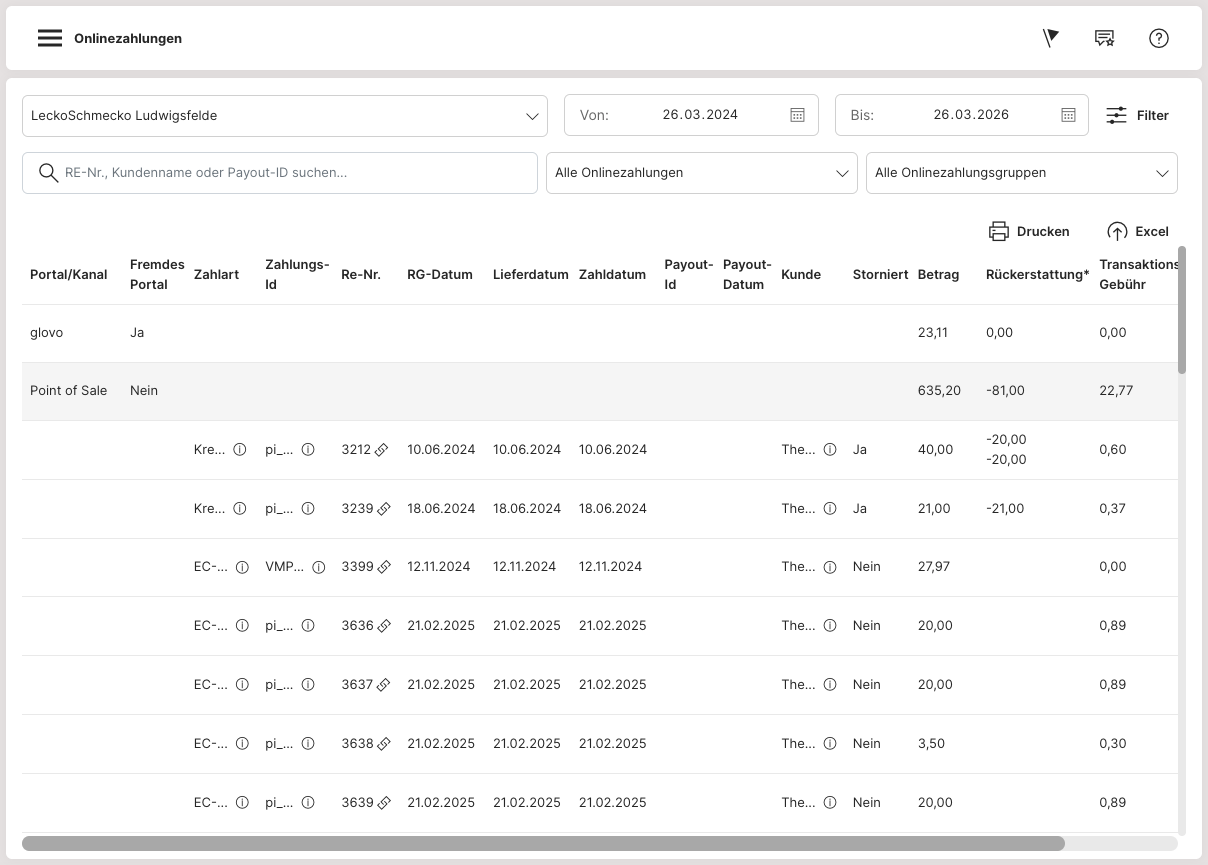Open the Alle Onlinezahlungen dropdown
This screenshot has height=865, width=1208.
tap(701, 173)
